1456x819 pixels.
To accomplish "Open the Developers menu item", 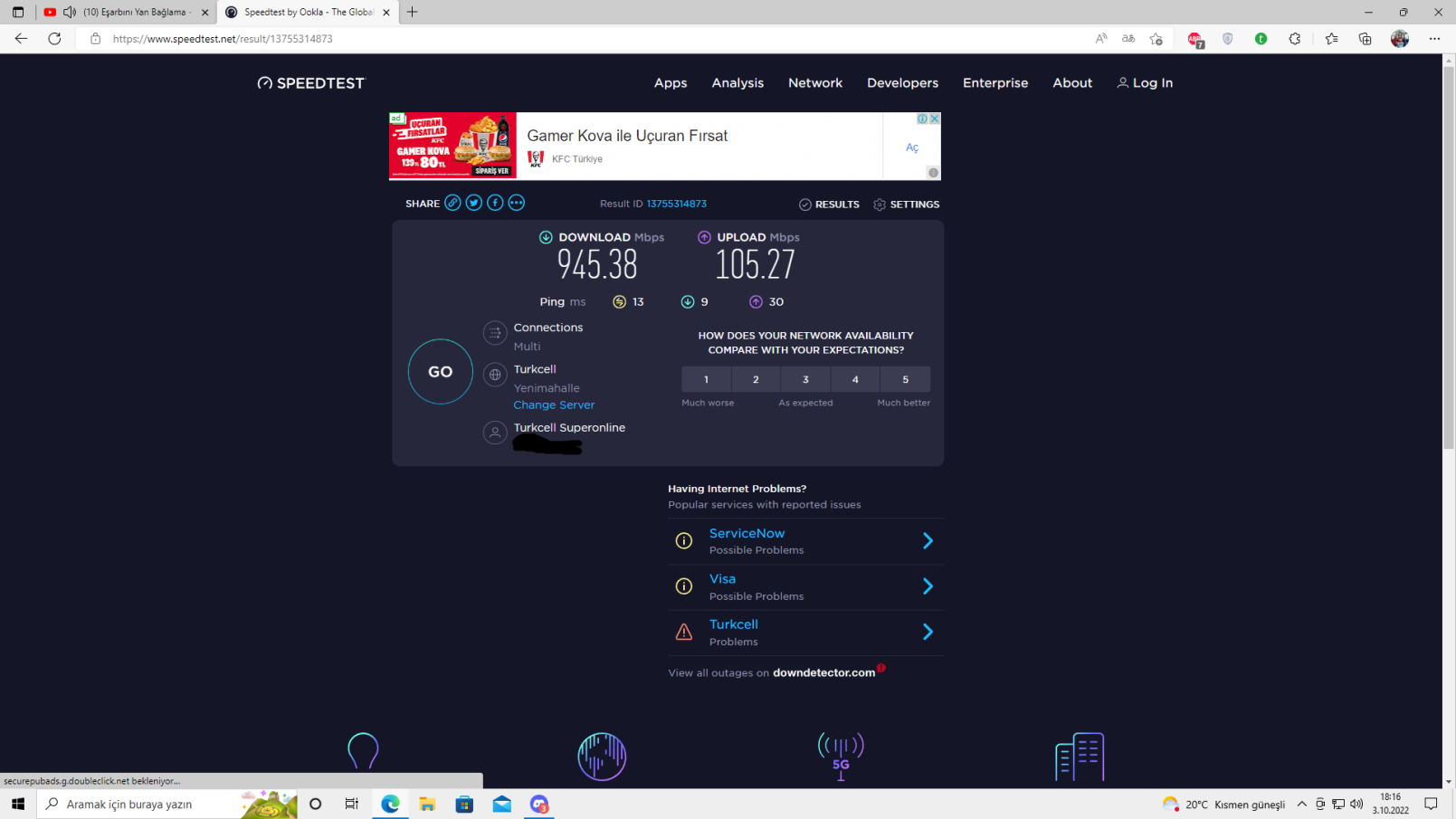I will [x=902, y=83].
